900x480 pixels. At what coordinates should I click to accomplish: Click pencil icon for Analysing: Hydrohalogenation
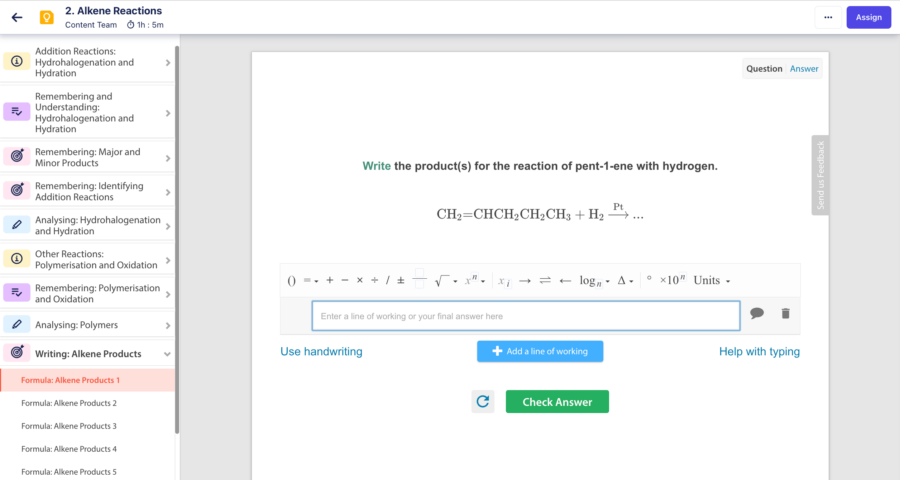[17, 224]
